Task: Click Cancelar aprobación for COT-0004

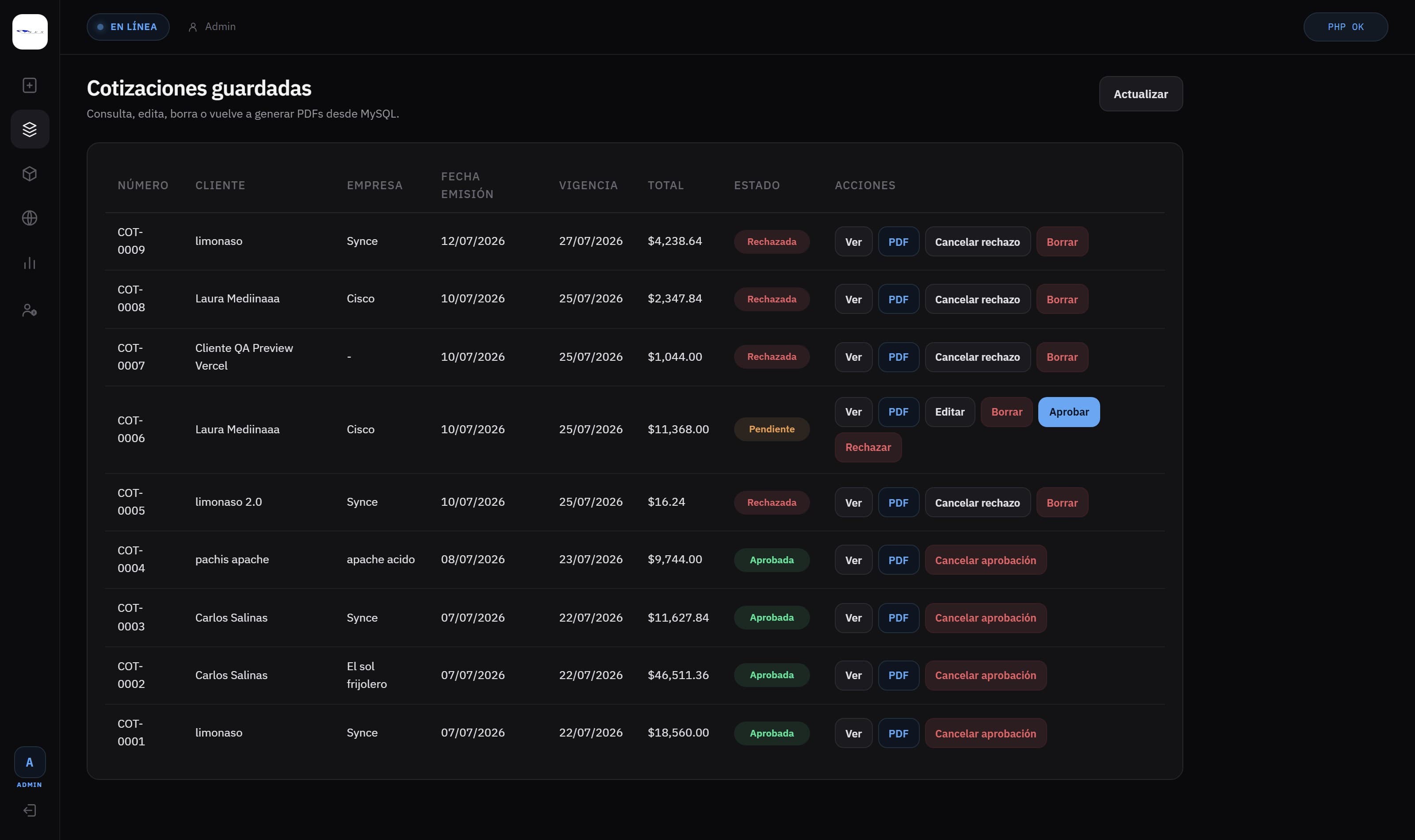Action: tap(985, 560)
